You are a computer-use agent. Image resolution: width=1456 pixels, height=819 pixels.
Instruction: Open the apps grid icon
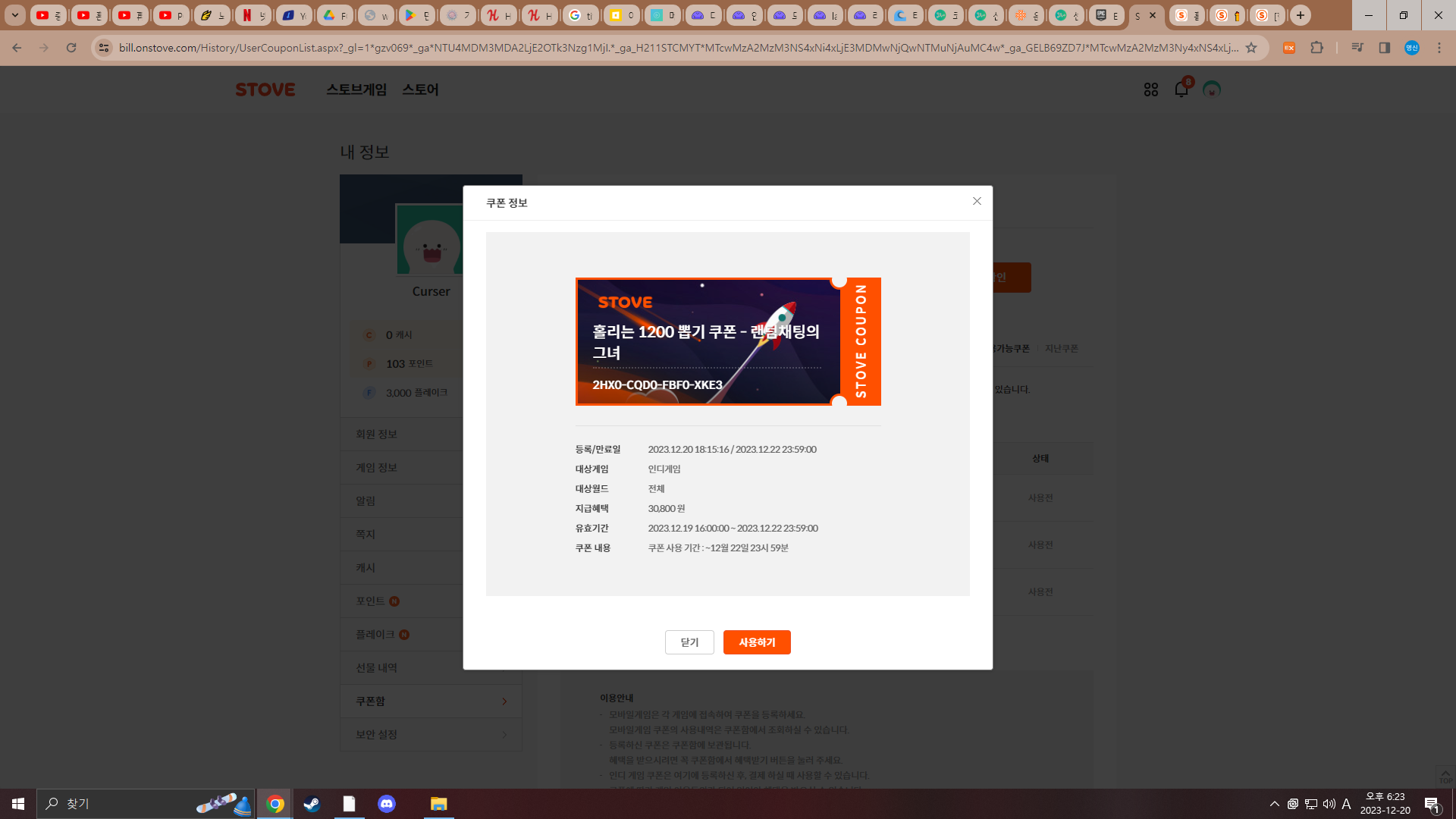click(x=1151, y=89)
